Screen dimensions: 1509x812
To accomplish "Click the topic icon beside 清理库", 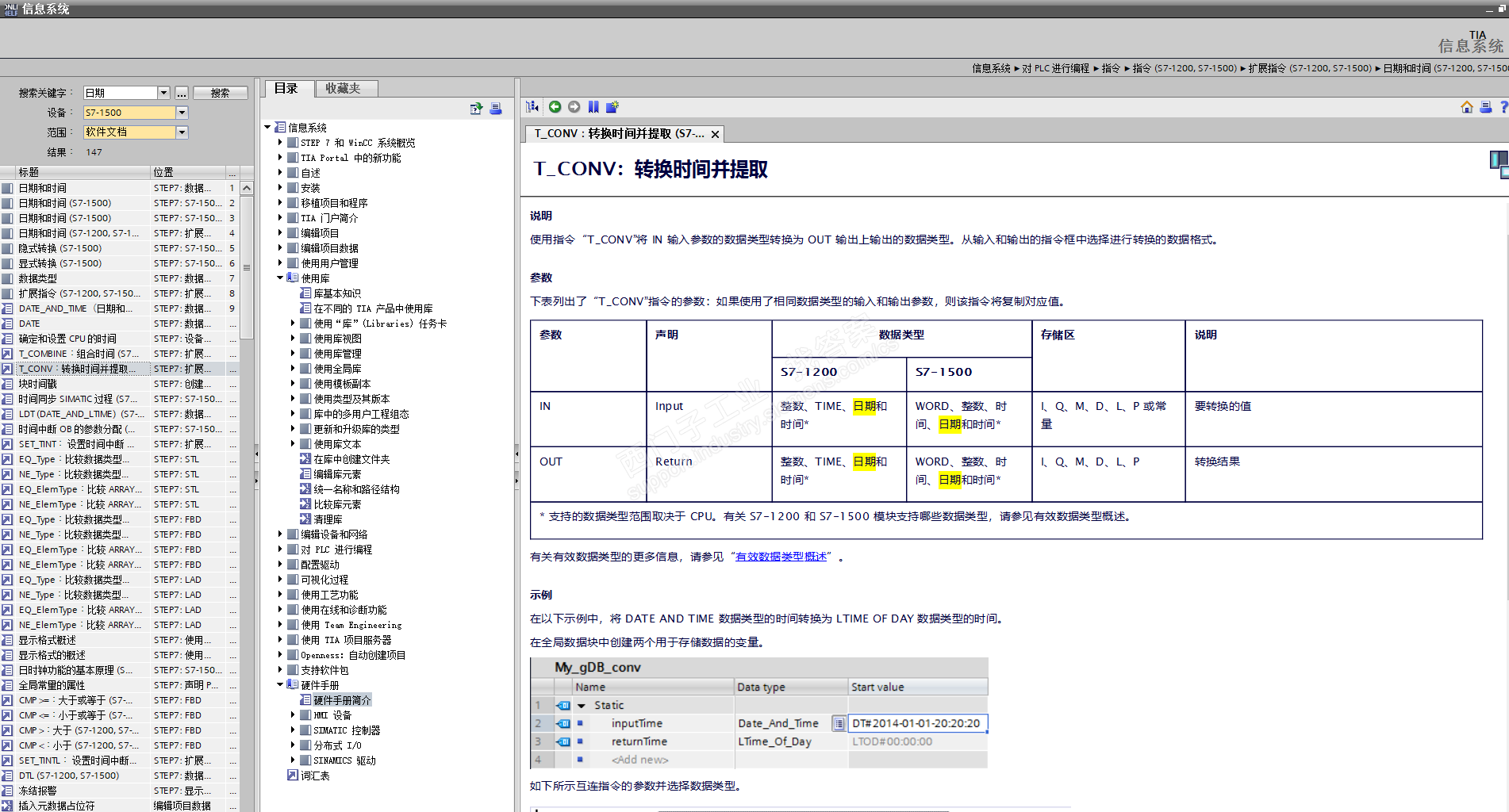I will 305,519.
